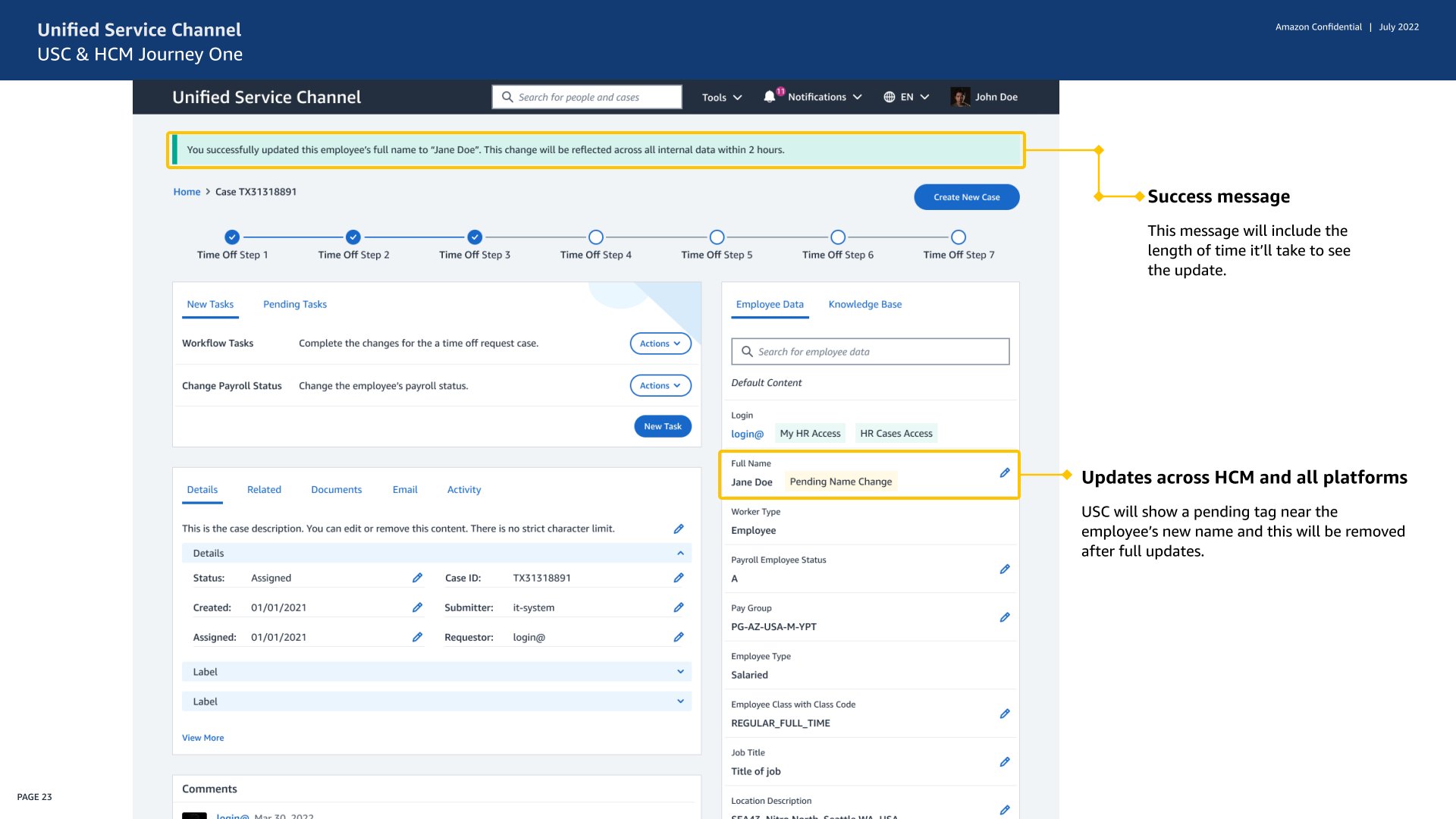Click the notifications bell icon
The width and height of the screenshot is (1456, 819).
pyautogui.click(x=770, y=97)
